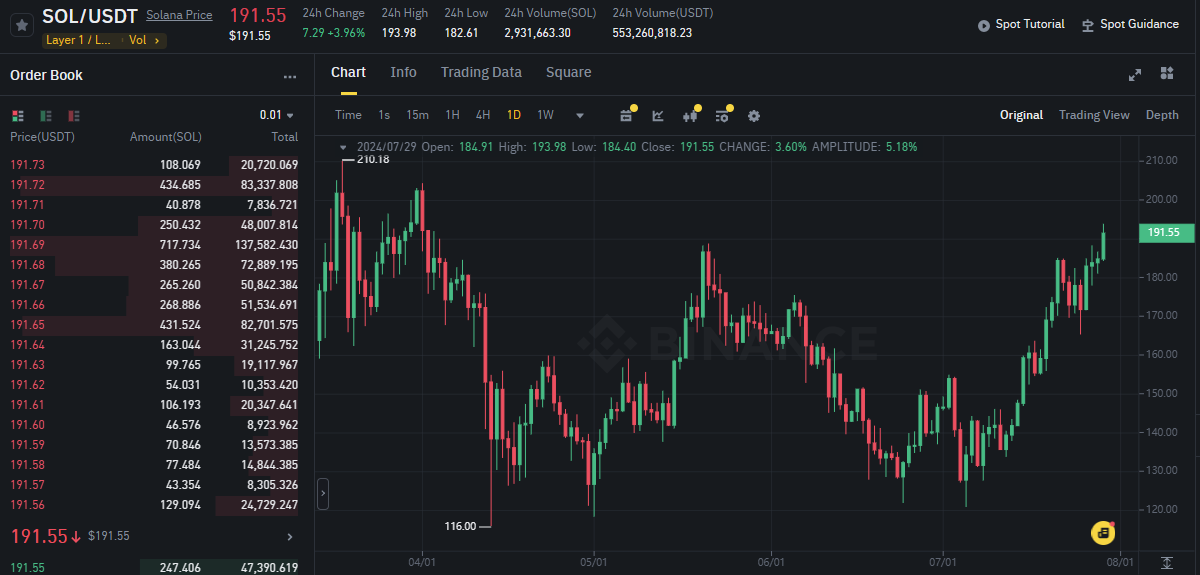The width and height of the screenshot is (1200, 575).
Task: Click the SOL/USDT pair title
Action: pos(90,17)
